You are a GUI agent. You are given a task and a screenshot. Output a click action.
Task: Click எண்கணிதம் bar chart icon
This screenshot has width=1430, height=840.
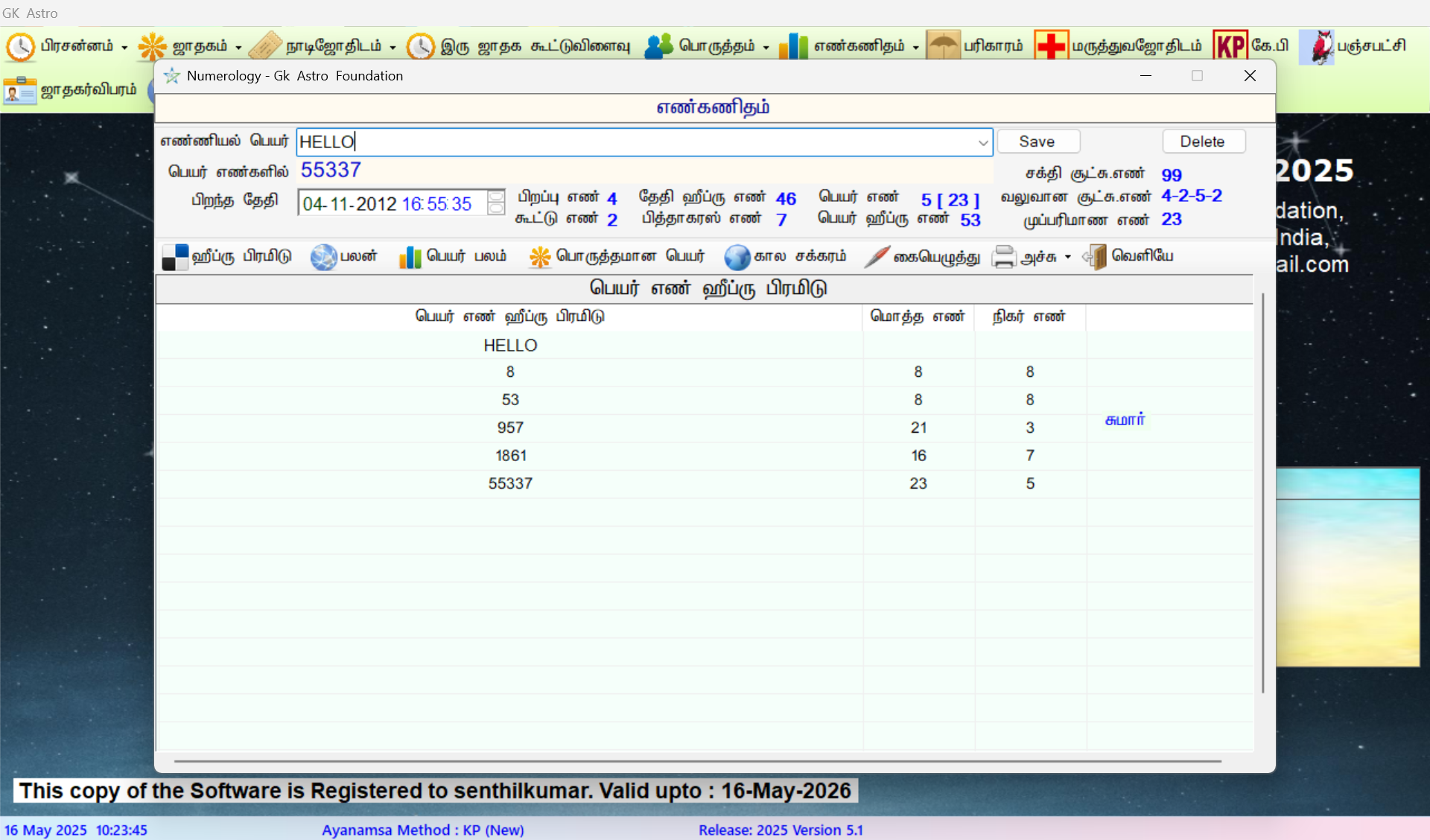pyautogui.click(x=793, y=47)
